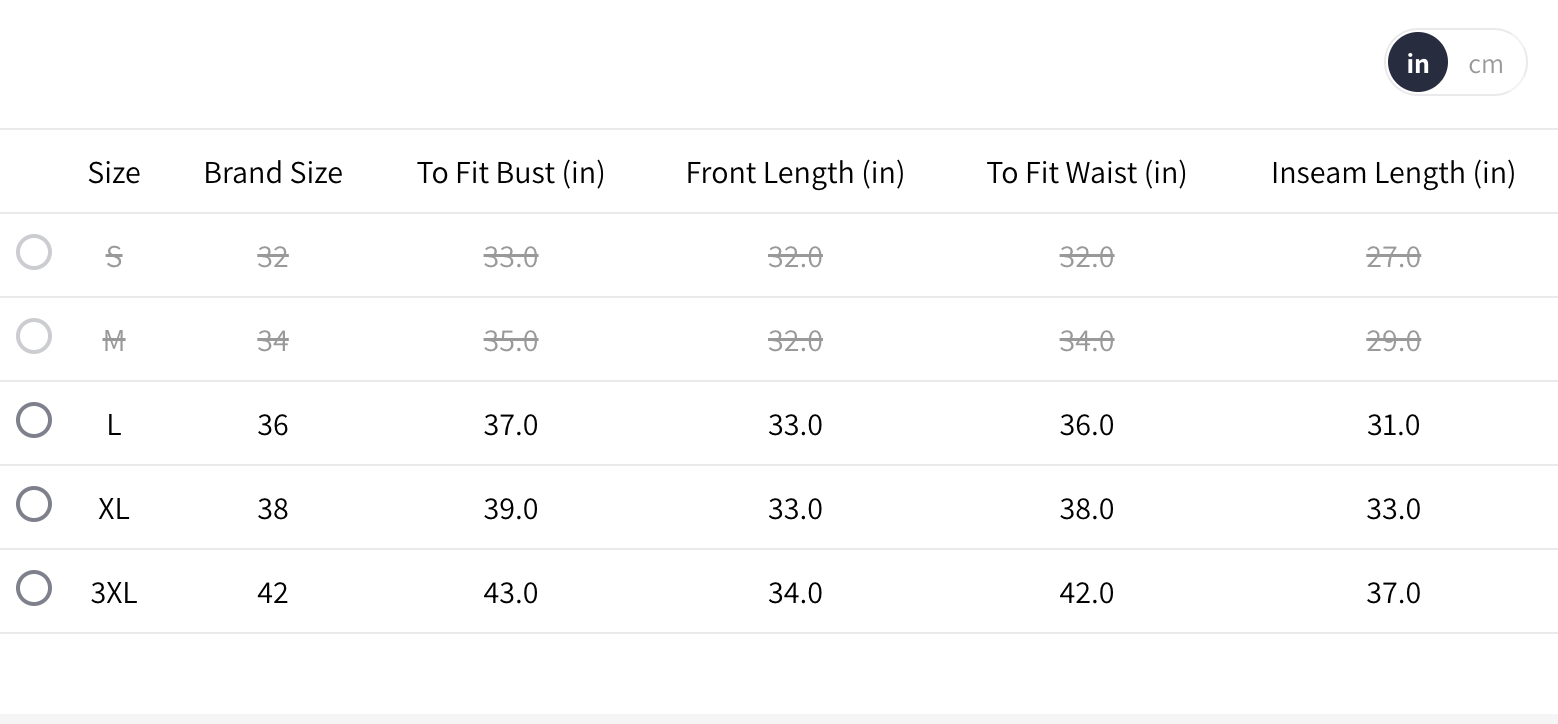This screenshot has height=724, width=1558.
Task: Click brand size 42 in 3XL row
Action: (273, 593)
